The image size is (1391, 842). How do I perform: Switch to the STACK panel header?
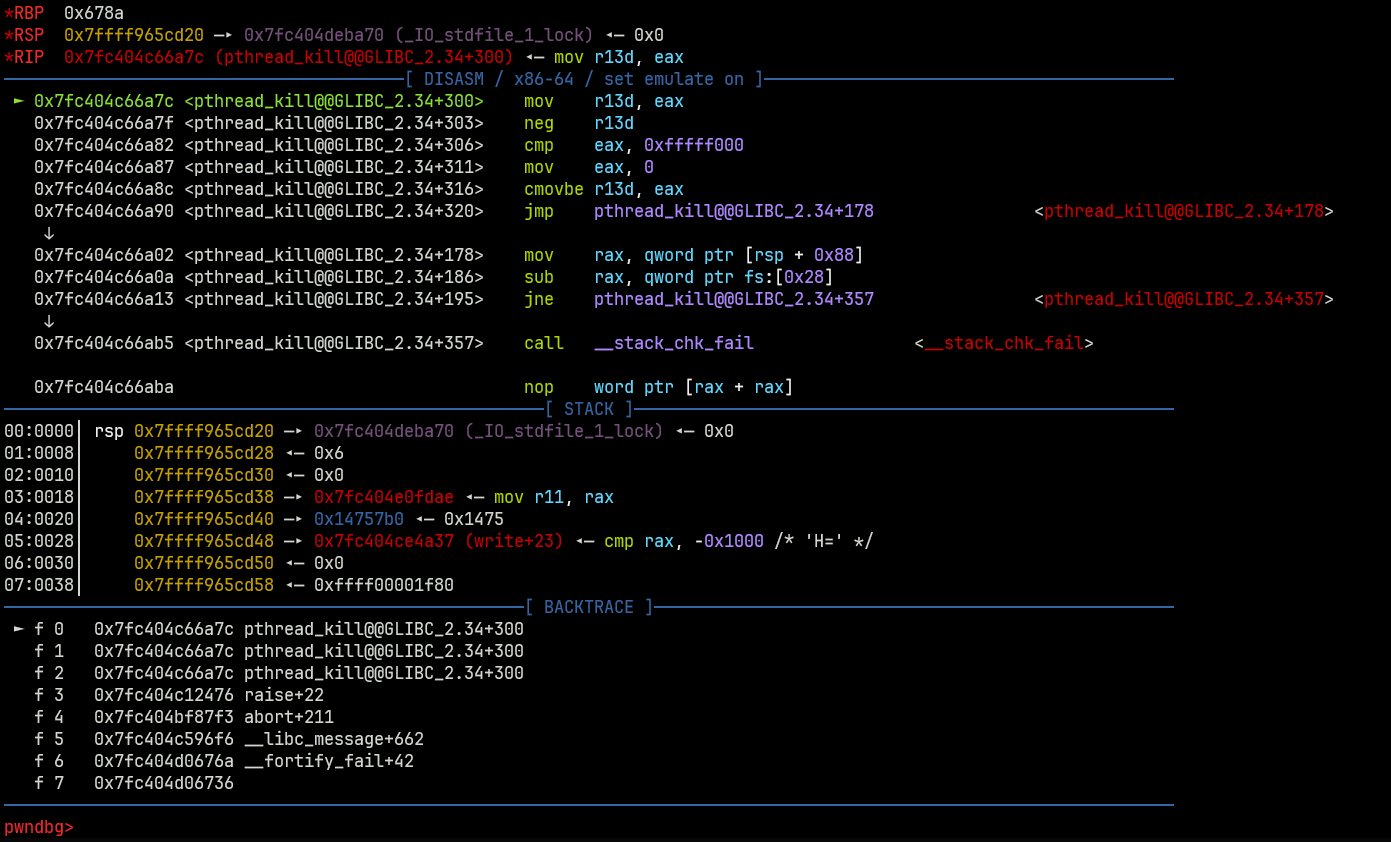(589, 408)
